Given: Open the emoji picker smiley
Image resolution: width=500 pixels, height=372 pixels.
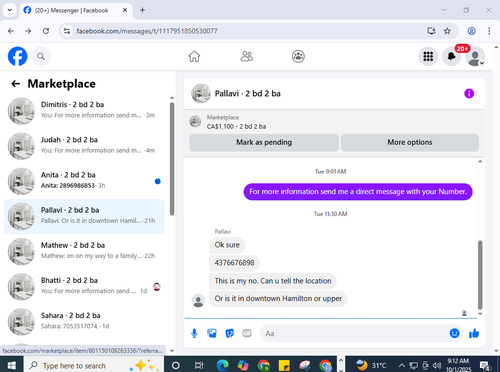Looking at the screenshot, I should click(454, 333).
